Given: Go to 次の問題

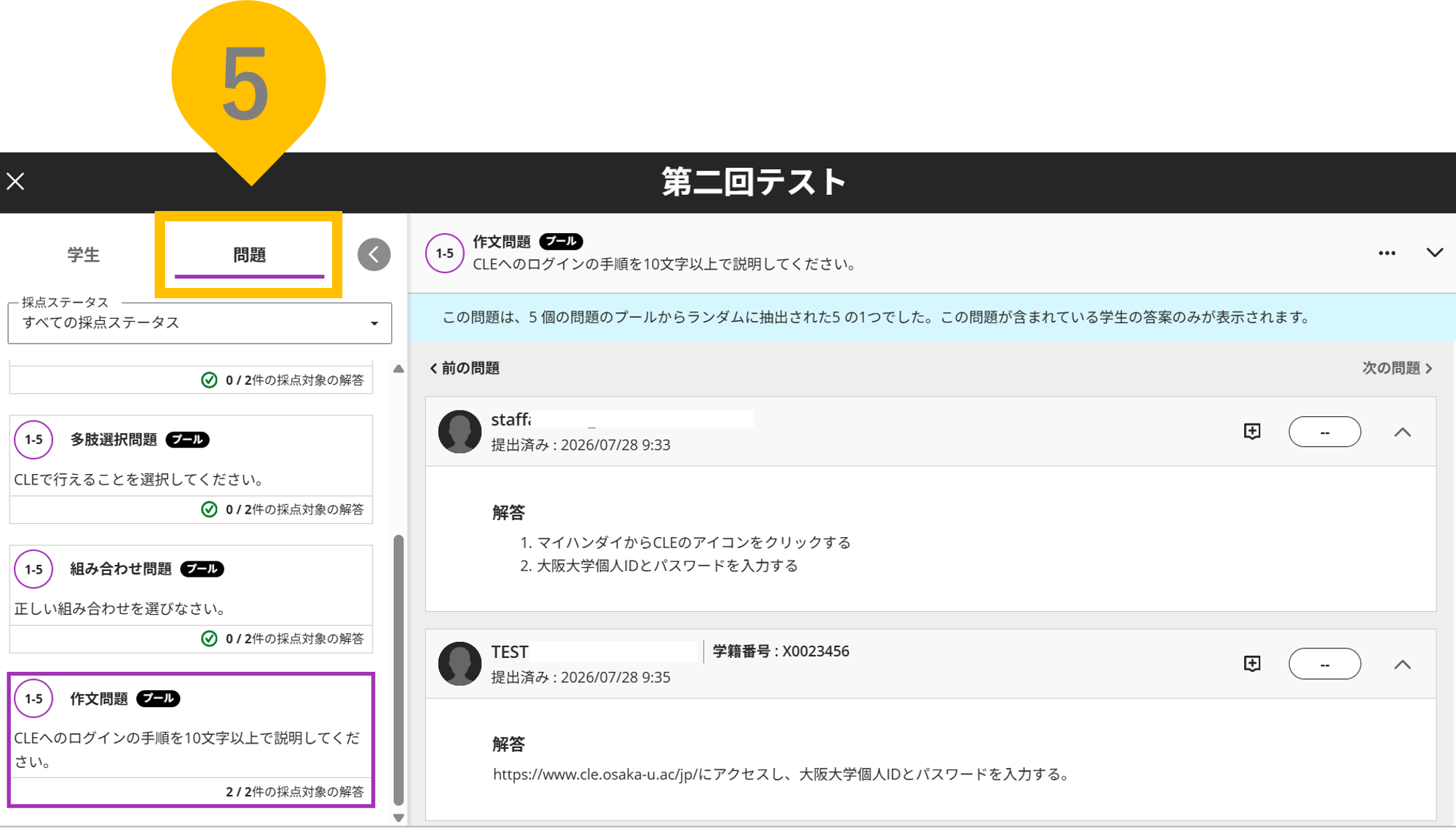Looking at the screenshot, I should (x=1397, y=368).
